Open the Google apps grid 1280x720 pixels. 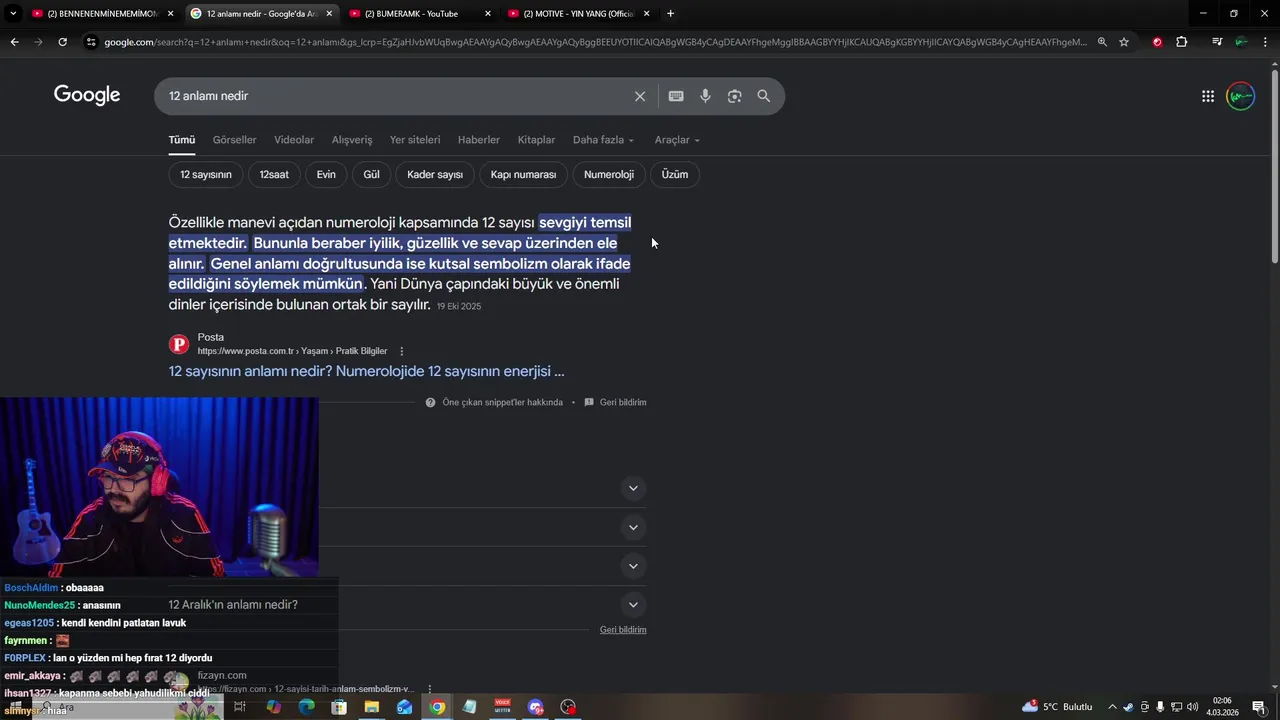pos(1208,96)
